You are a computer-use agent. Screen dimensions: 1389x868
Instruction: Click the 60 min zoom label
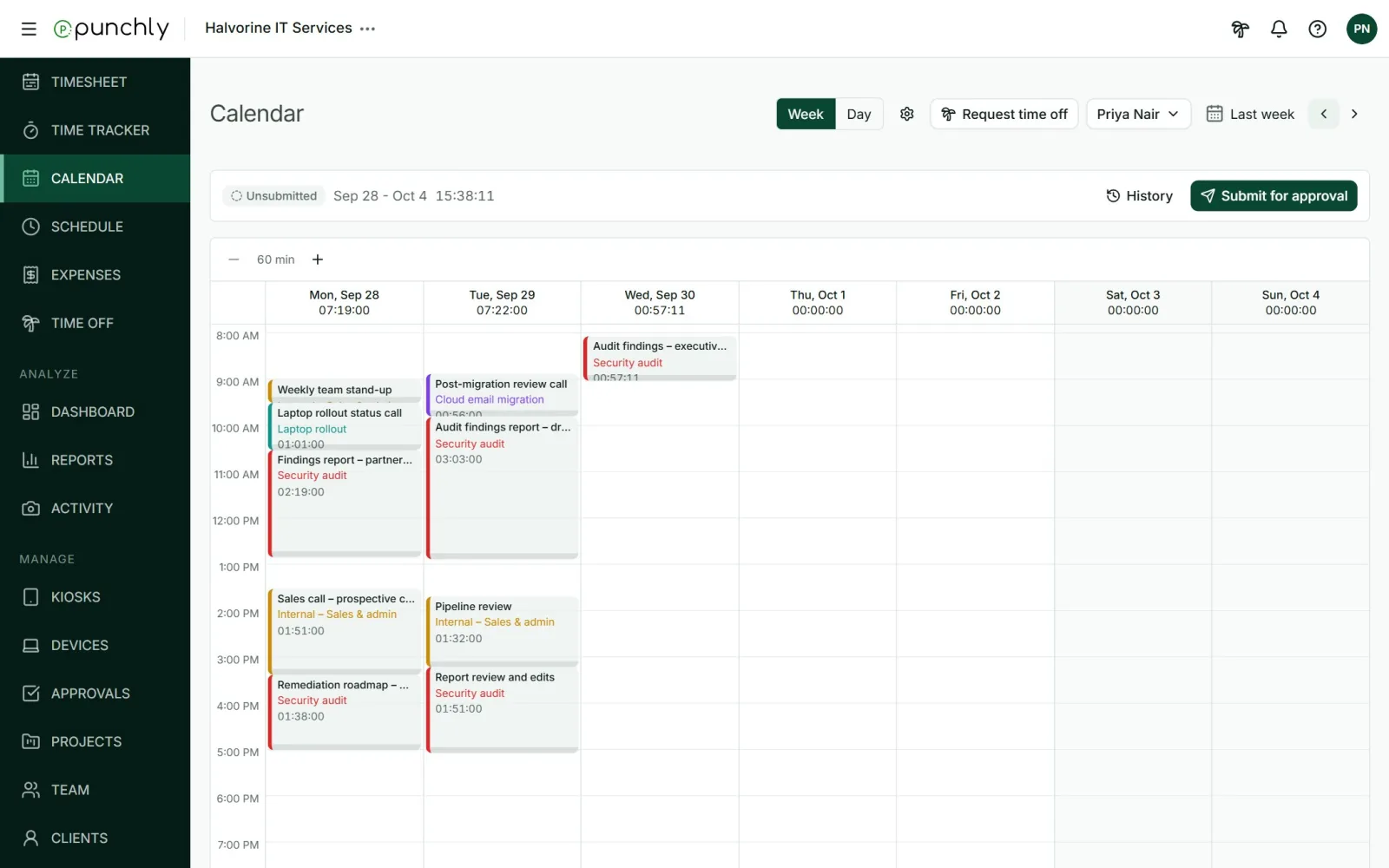pos(275,260)
